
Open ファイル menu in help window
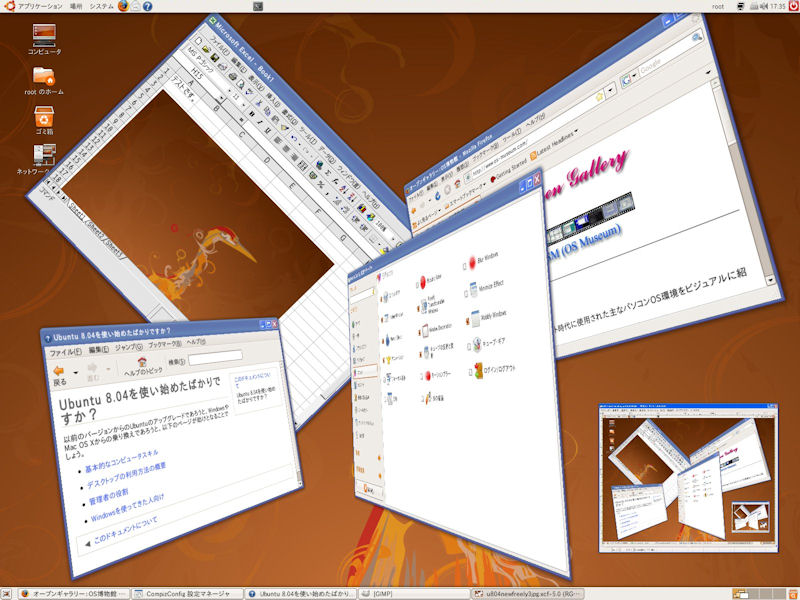[x=65, y=352]
